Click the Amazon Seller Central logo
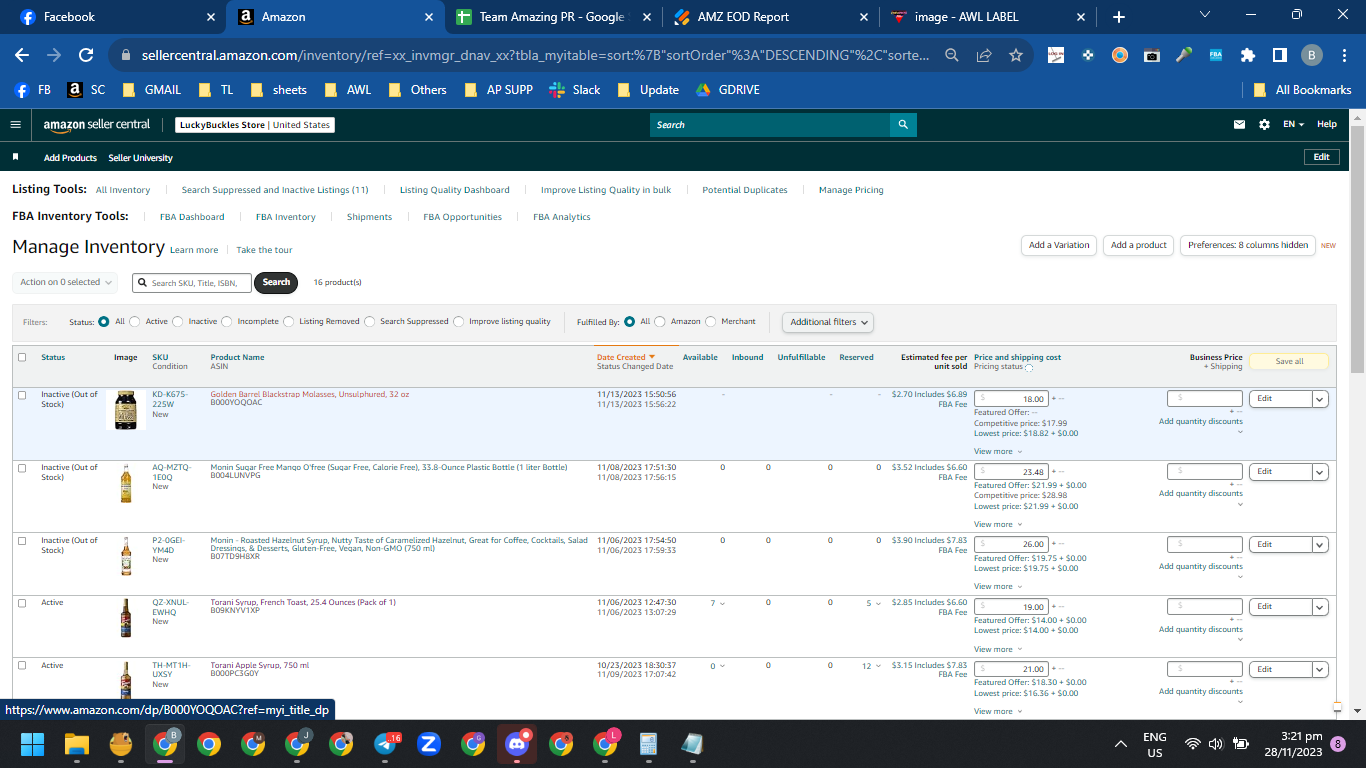 (97, 125)
